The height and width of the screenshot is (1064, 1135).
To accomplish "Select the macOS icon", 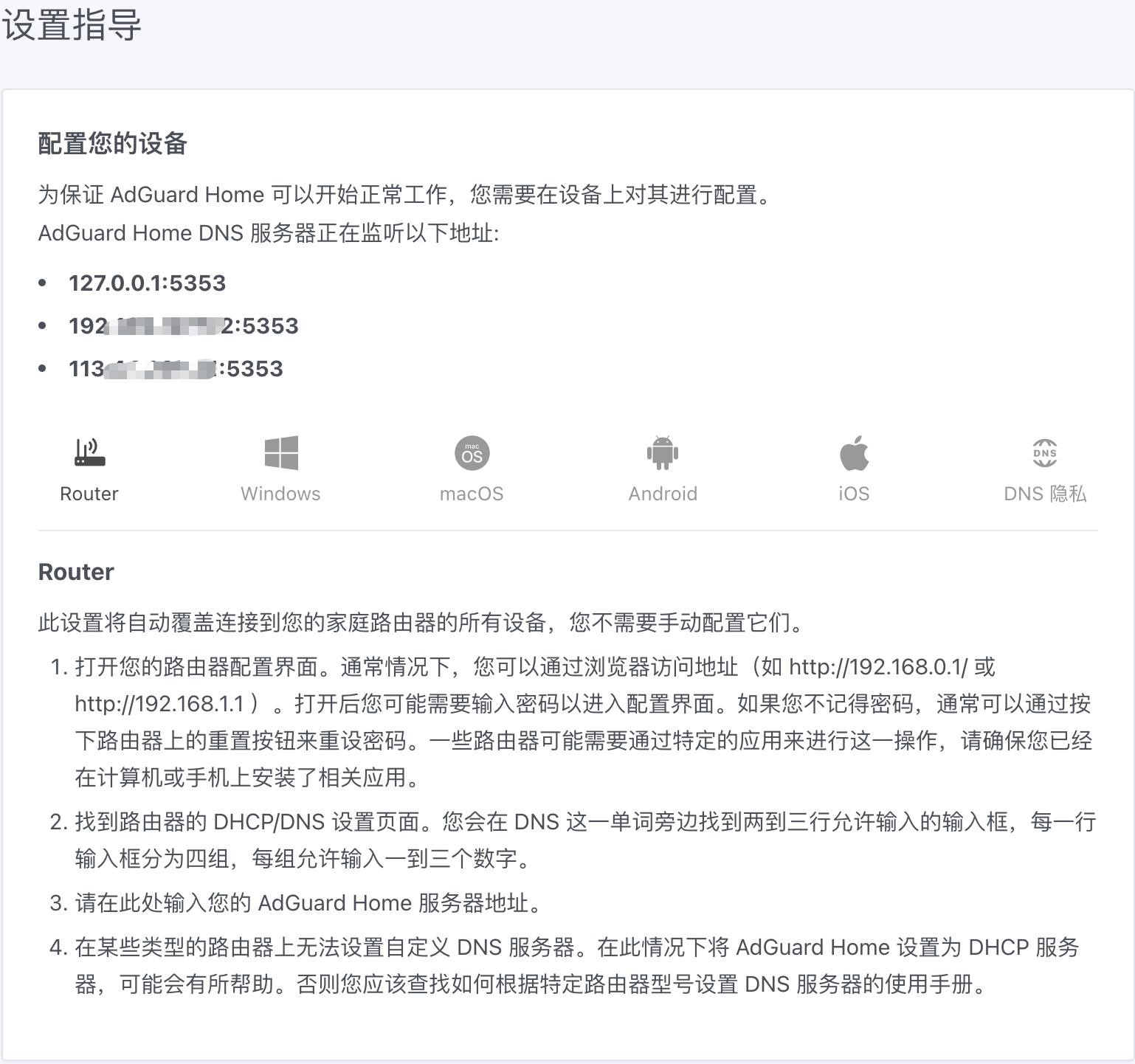I will coord(472,453).
